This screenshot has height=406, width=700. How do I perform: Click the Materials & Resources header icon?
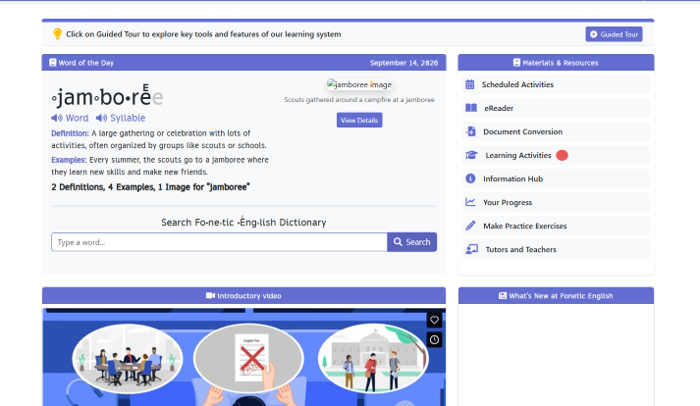tap(517, 63)
